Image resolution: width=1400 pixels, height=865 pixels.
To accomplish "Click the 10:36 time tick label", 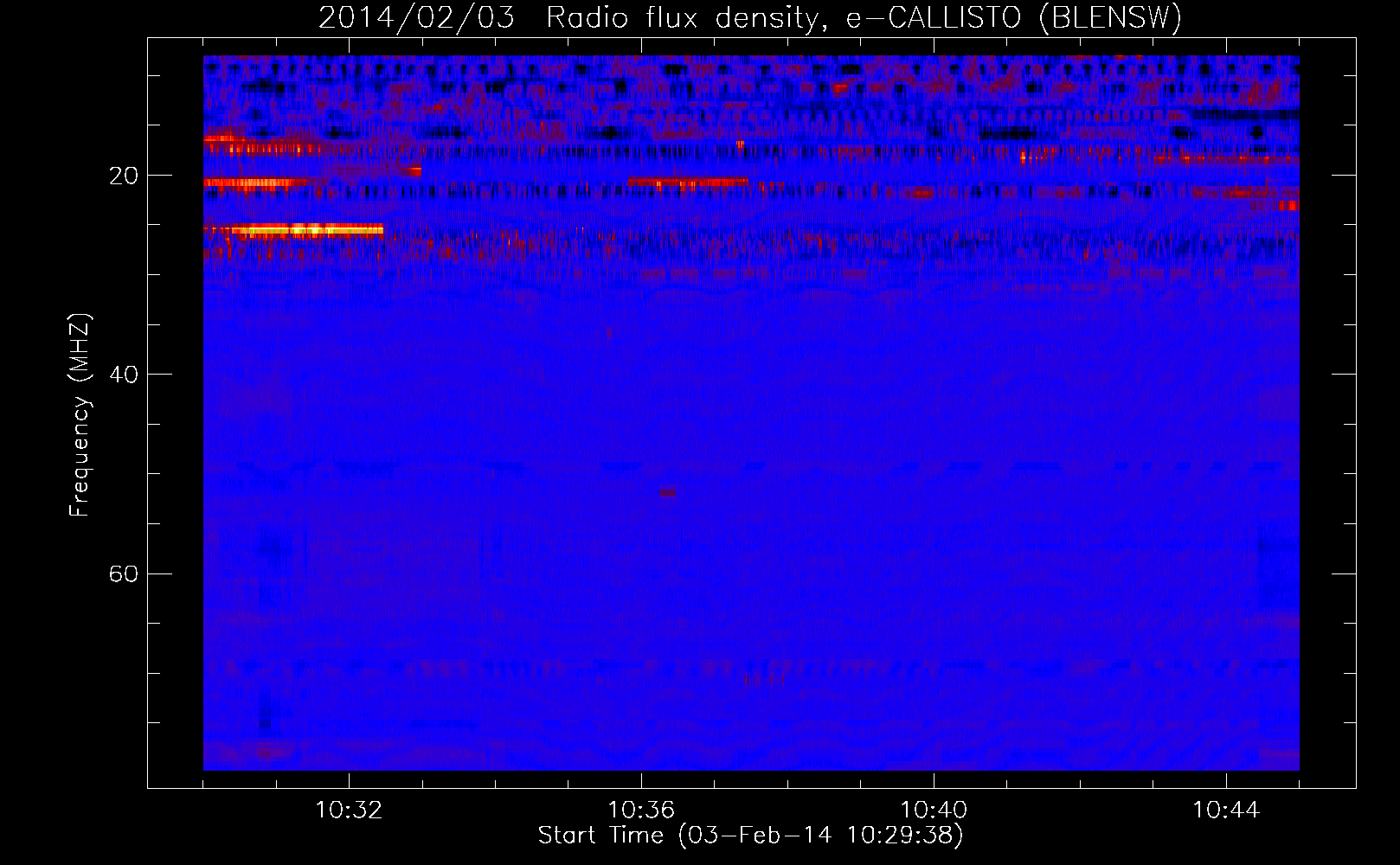I will (x=641, y=811).
